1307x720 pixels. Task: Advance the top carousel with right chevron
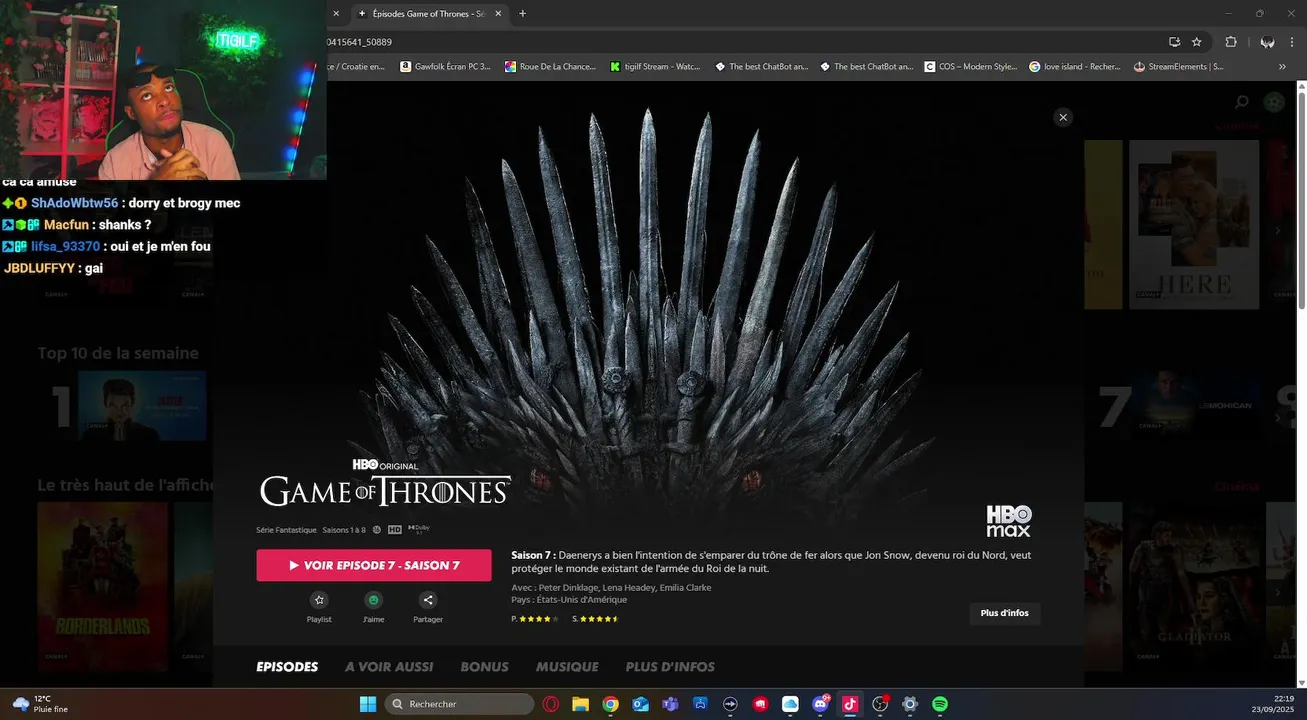click(x=1277, y=230)
